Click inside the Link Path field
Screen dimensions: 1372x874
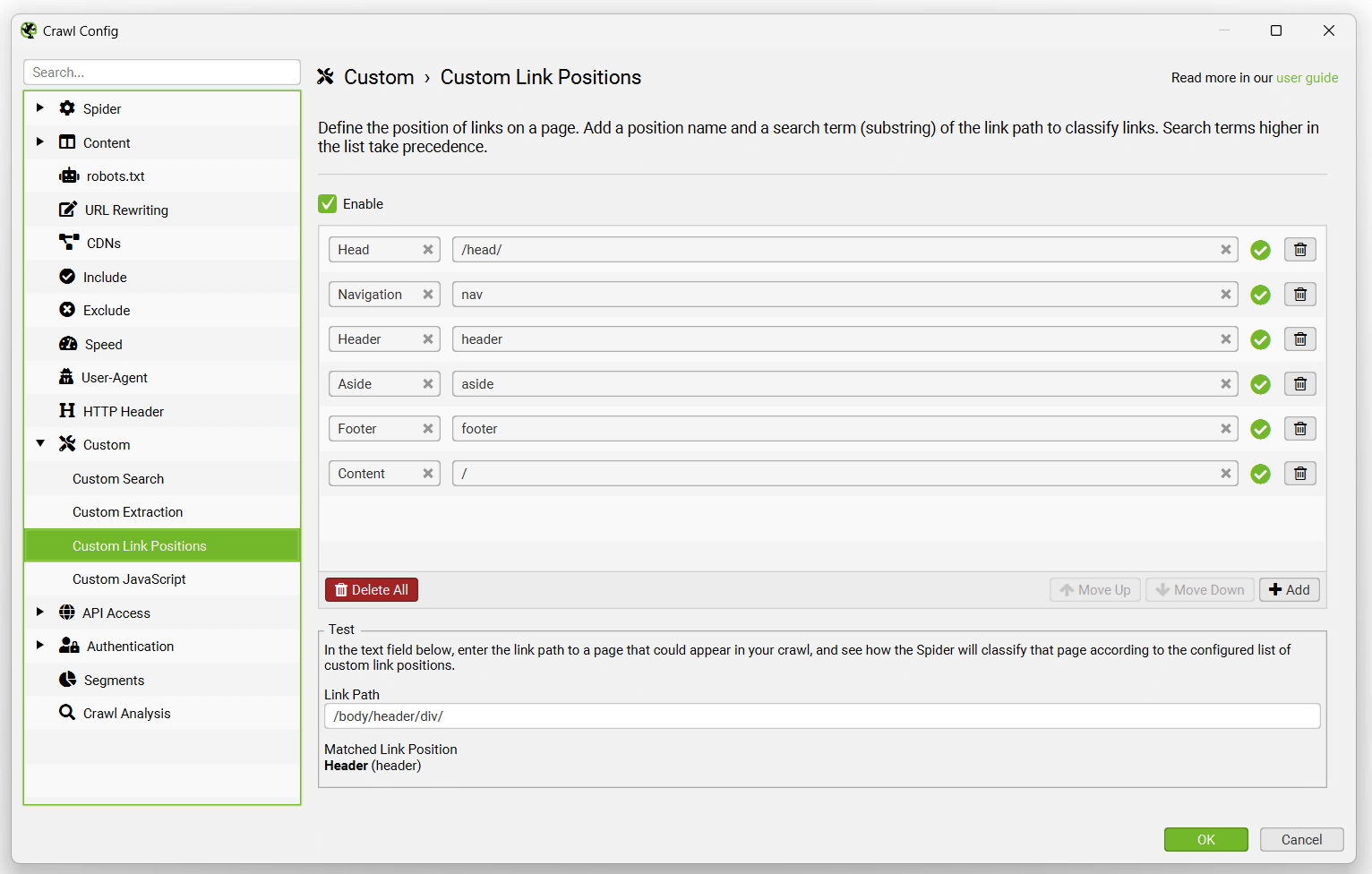821,715
